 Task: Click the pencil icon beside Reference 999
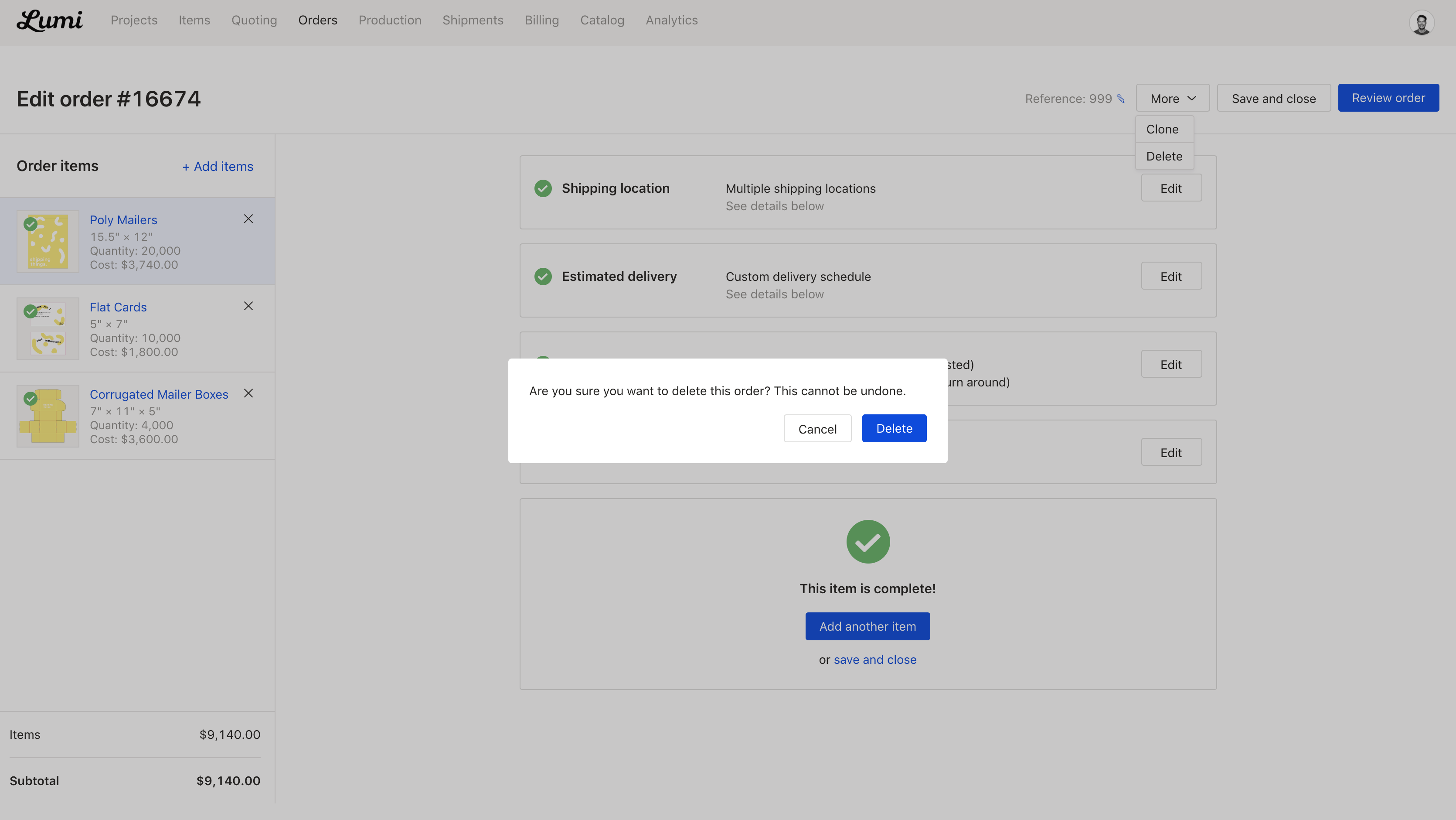[1121, 99]
